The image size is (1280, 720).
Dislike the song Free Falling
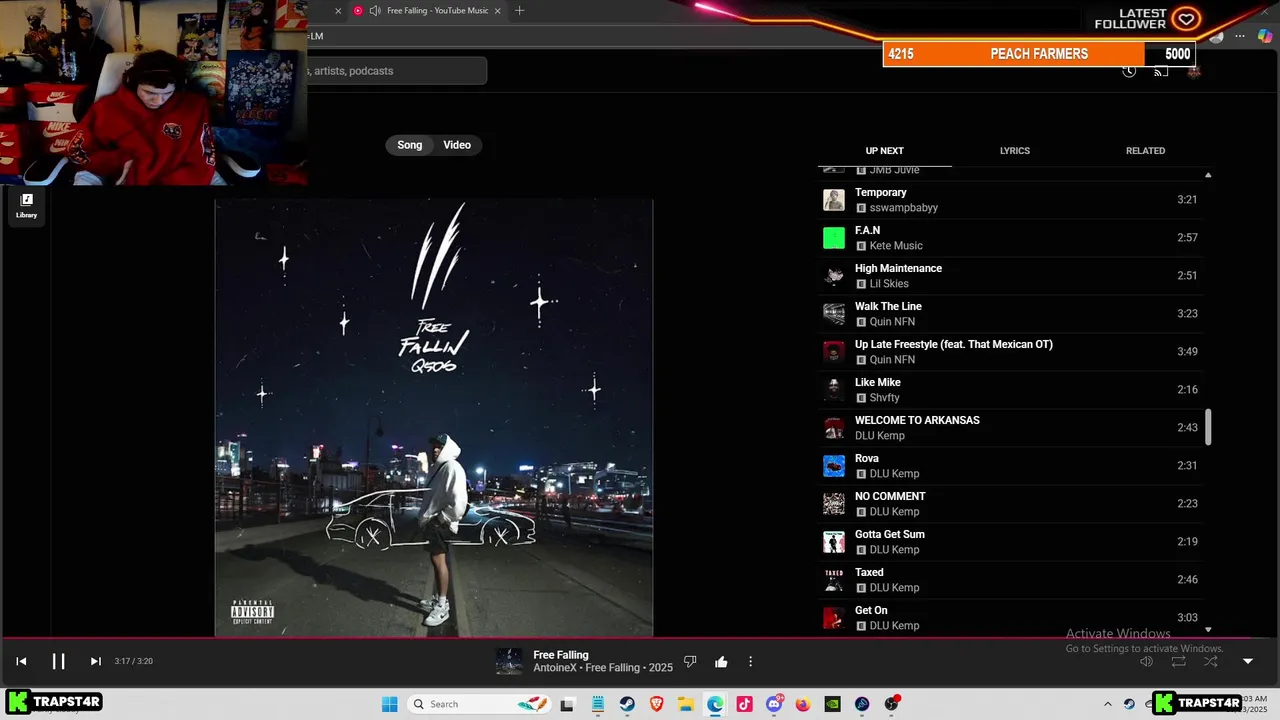tap(690, 661)
